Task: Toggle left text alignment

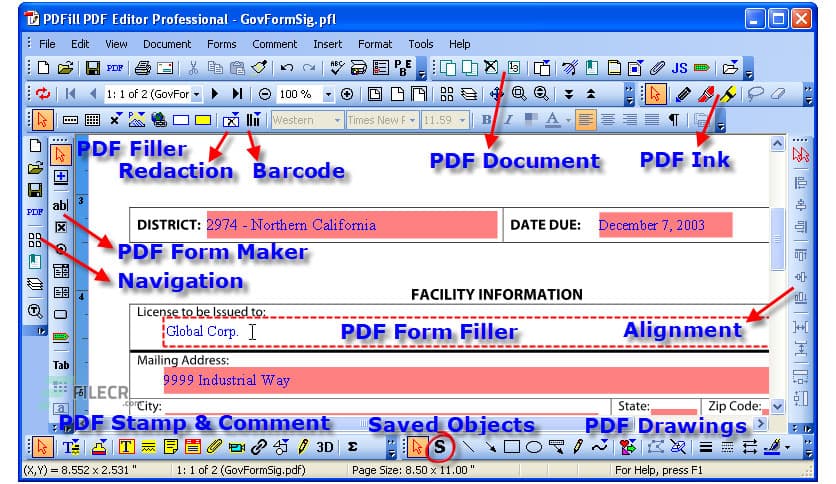Action: click(585, 120)
